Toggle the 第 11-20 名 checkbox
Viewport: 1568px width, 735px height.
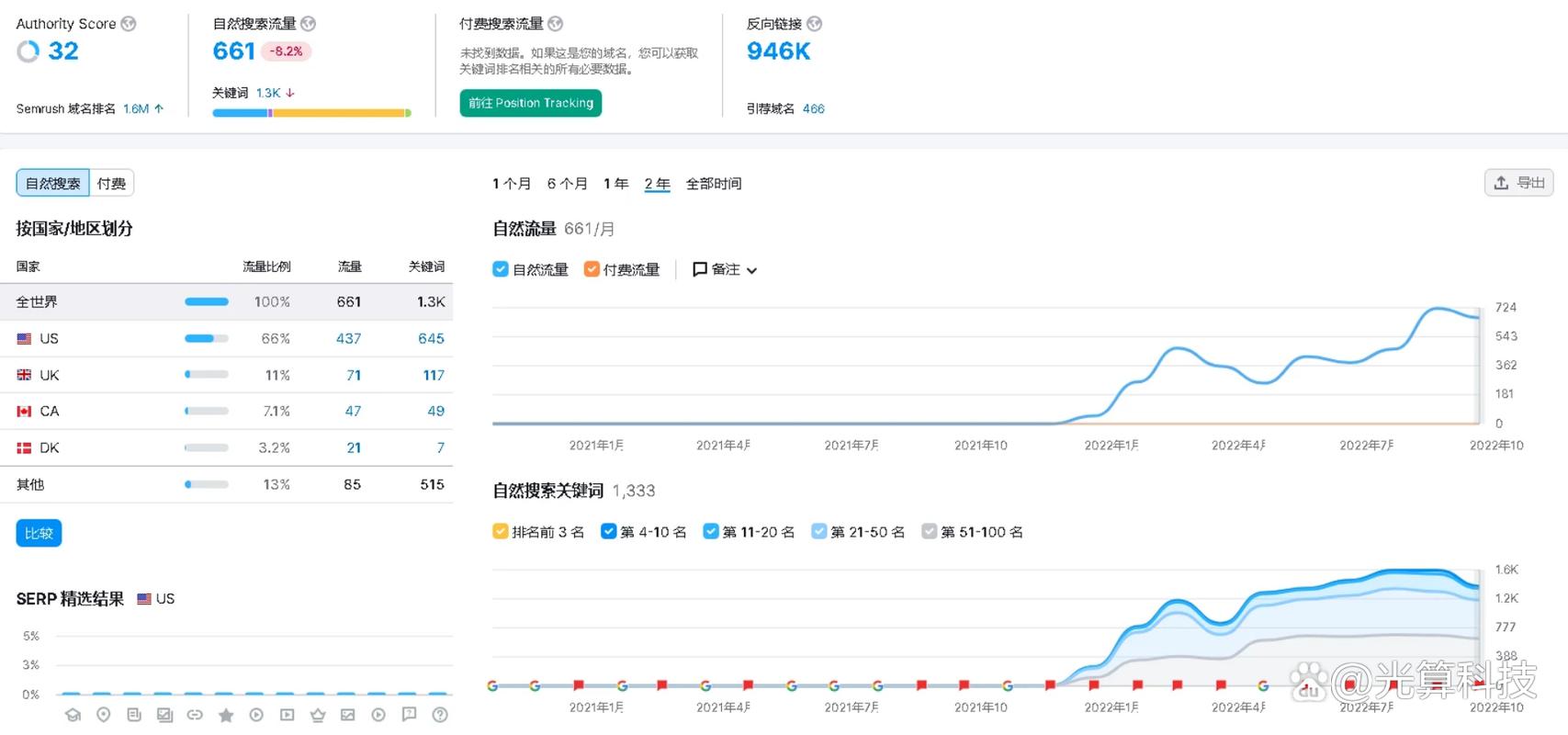point(710,531)
